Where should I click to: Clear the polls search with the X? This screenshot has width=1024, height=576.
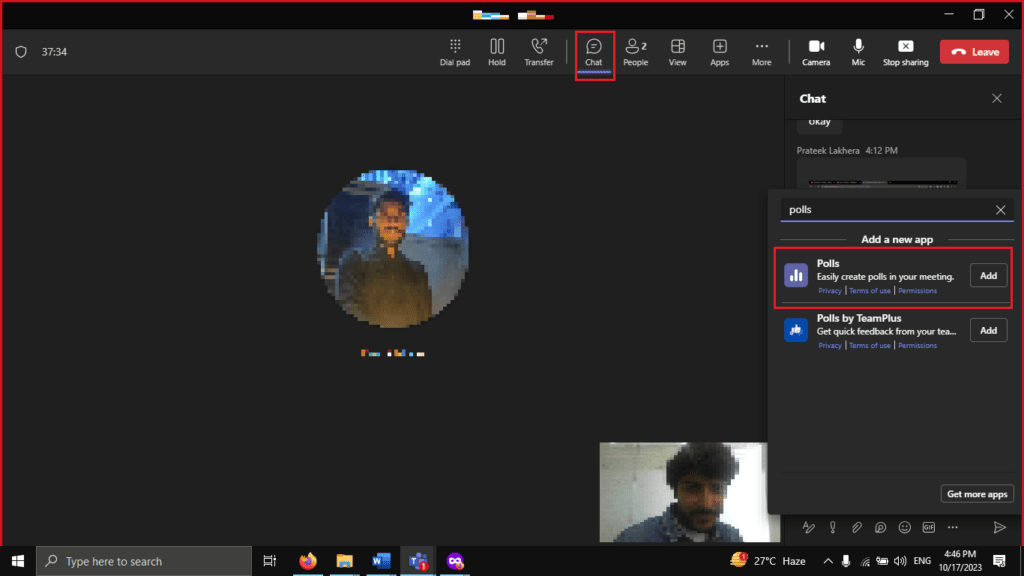[x=1000, y=209]
